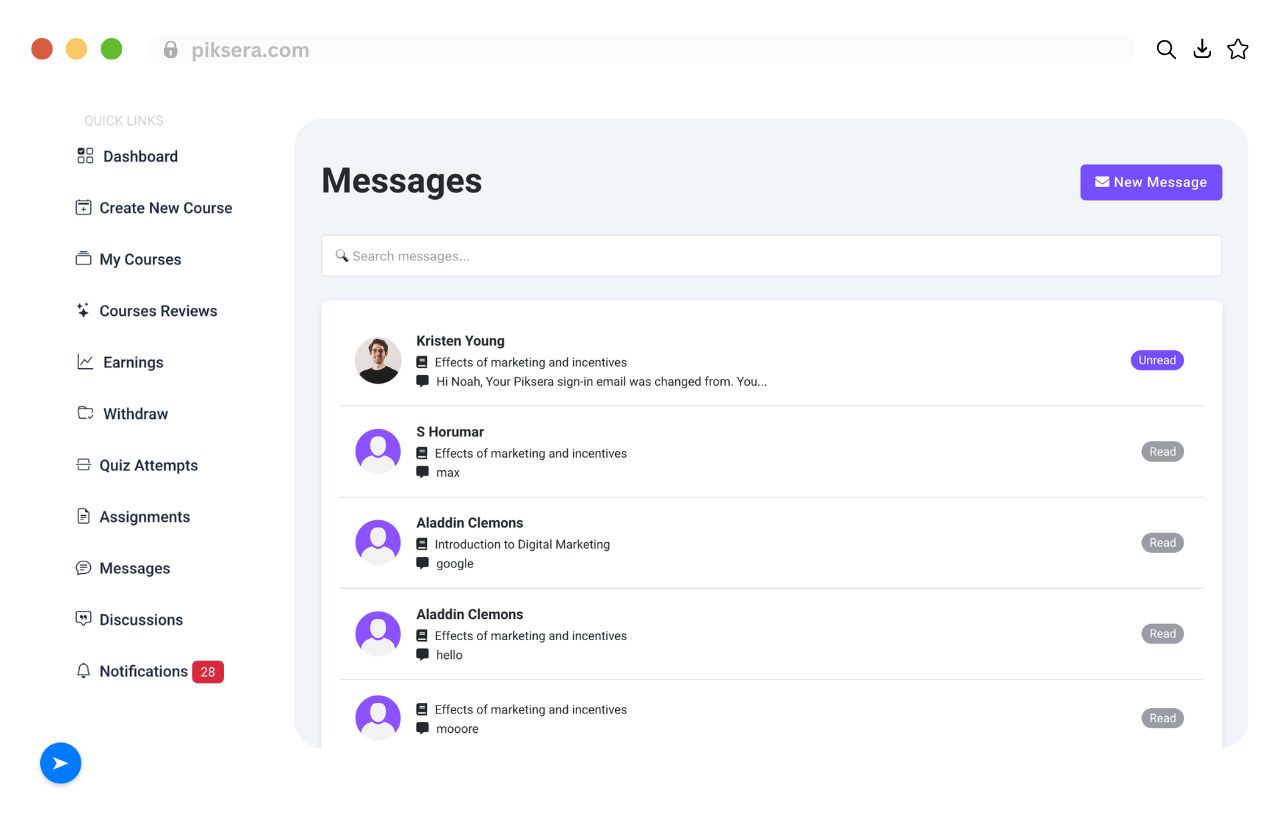Click the Courses Reviews sparkle icon
The height and width of the screenshot is (832, 1280).
point(83,311)
